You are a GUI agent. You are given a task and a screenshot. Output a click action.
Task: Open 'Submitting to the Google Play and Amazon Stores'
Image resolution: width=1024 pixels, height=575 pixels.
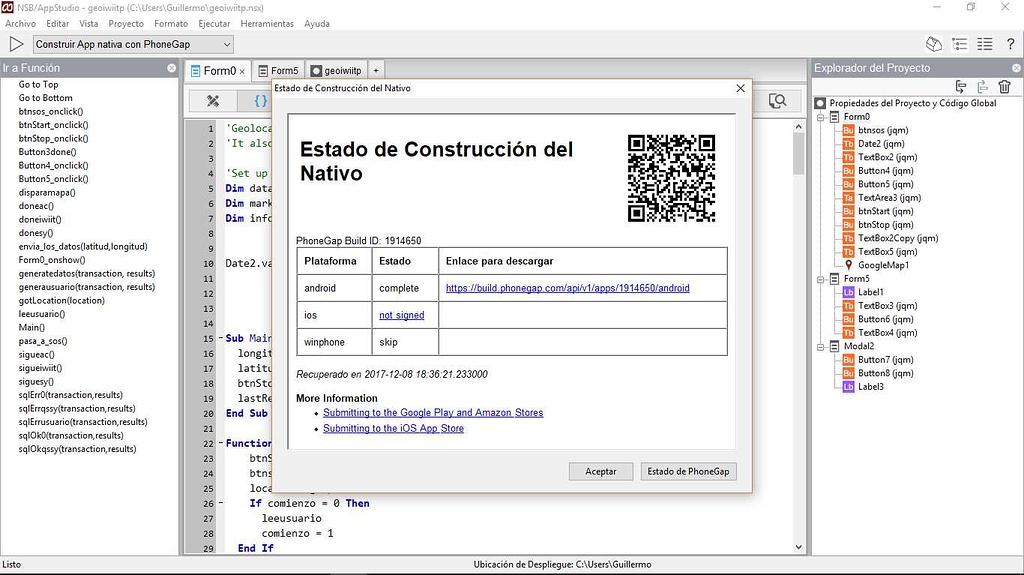(433, 413)
